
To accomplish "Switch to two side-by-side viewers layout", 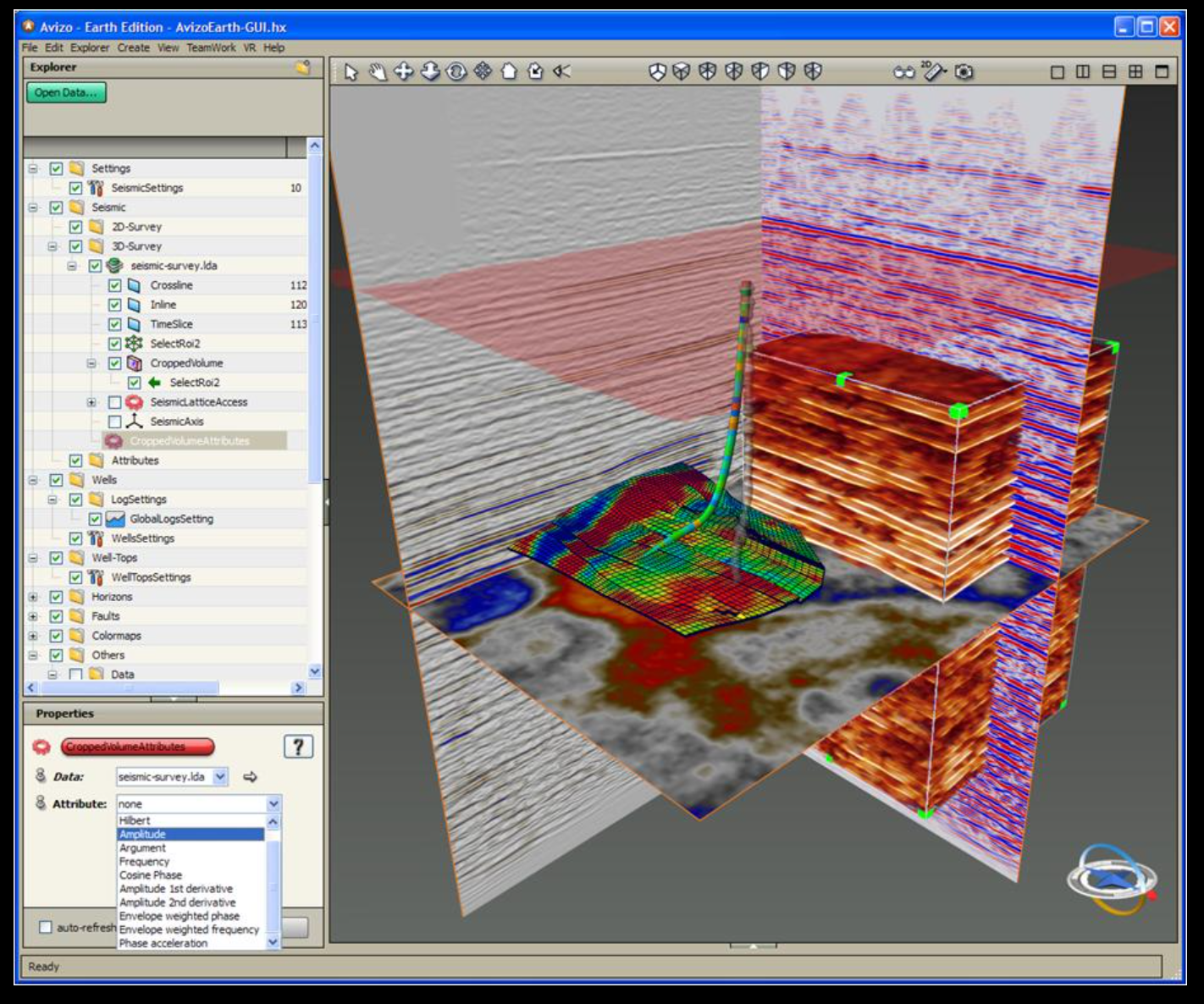I will click(1083, 72).
